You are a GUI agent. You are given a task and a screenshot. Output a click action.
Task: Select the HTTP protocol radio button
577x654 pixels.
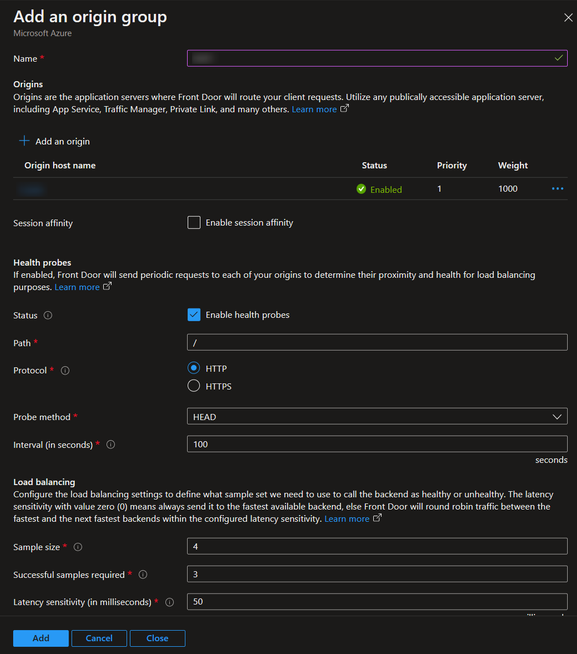click(x=194, y=368)
